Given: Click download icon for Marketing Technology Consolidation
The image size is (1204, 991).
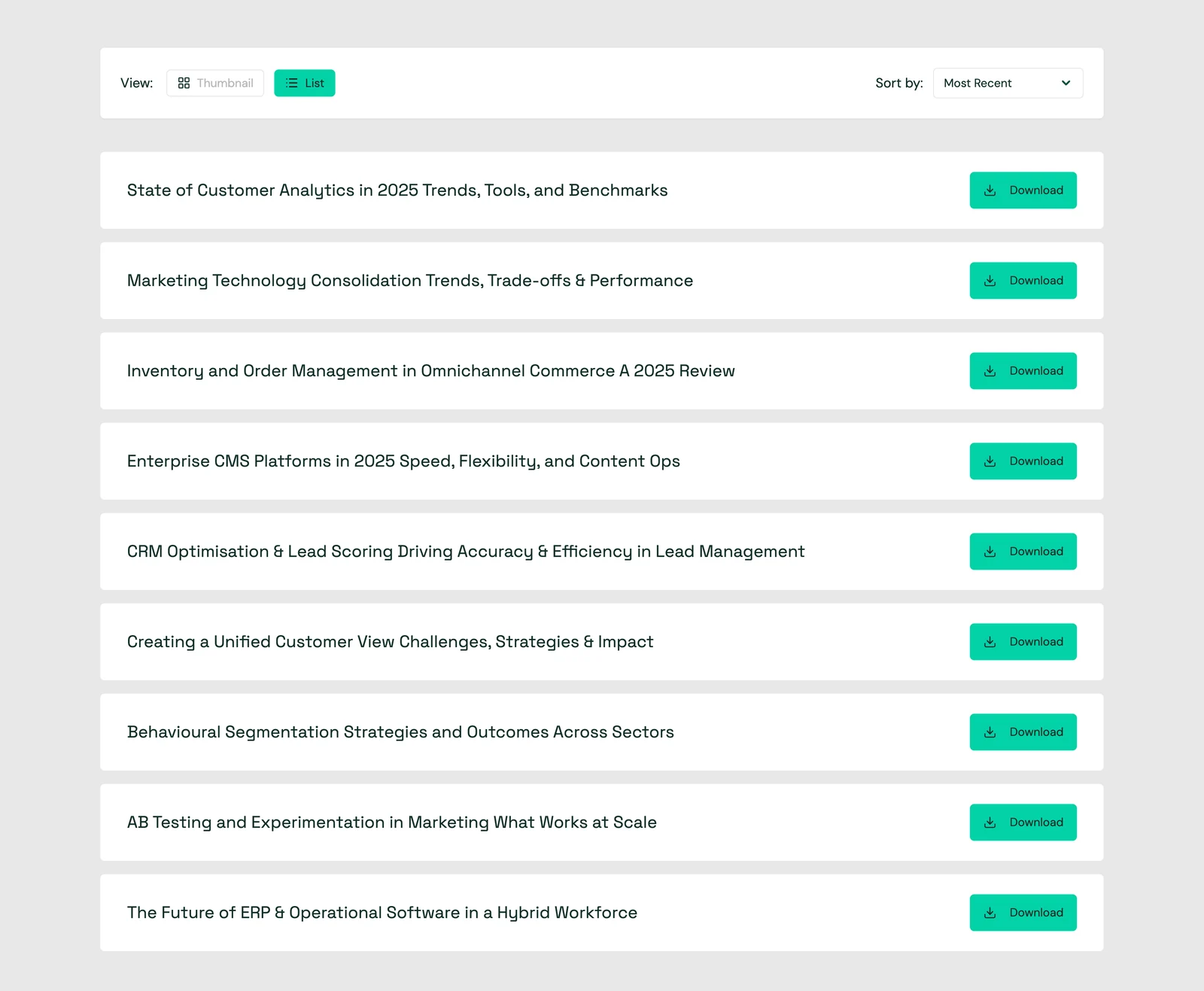Looking at the screenshot, I should click(x=990, y=281).
